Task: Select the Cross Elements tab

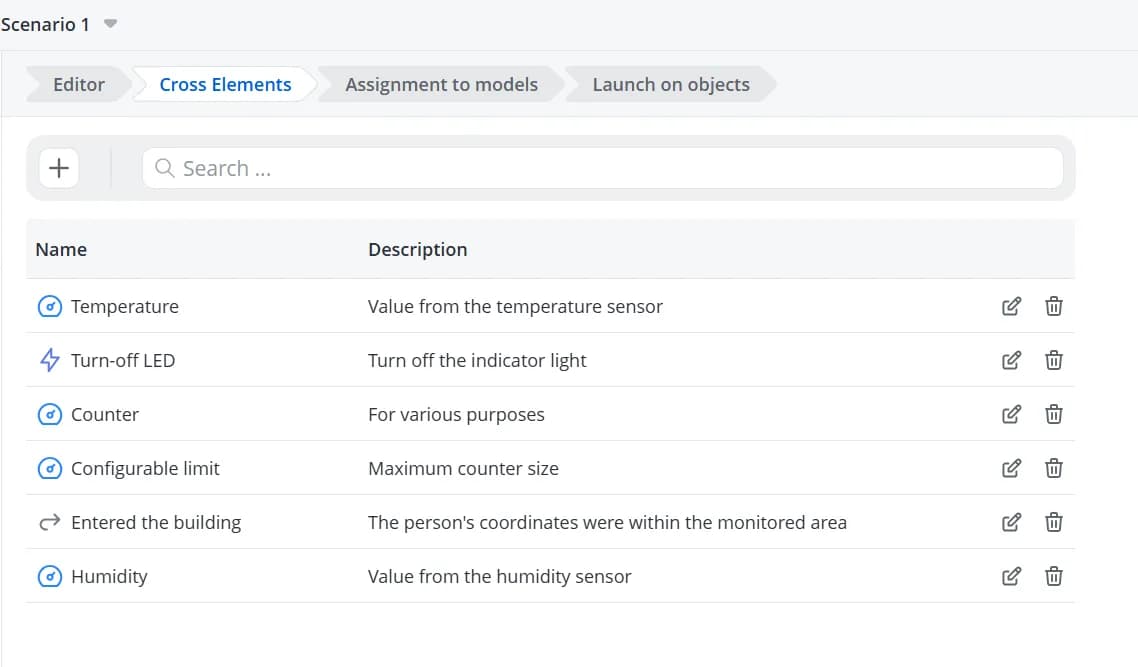Action: click(x=226, y=85)
